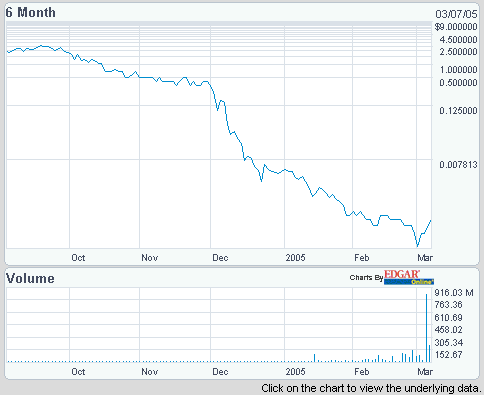Click the 458.02 volume axis label
The width and height of the screenshot is (484, 395).
(448, 330)
